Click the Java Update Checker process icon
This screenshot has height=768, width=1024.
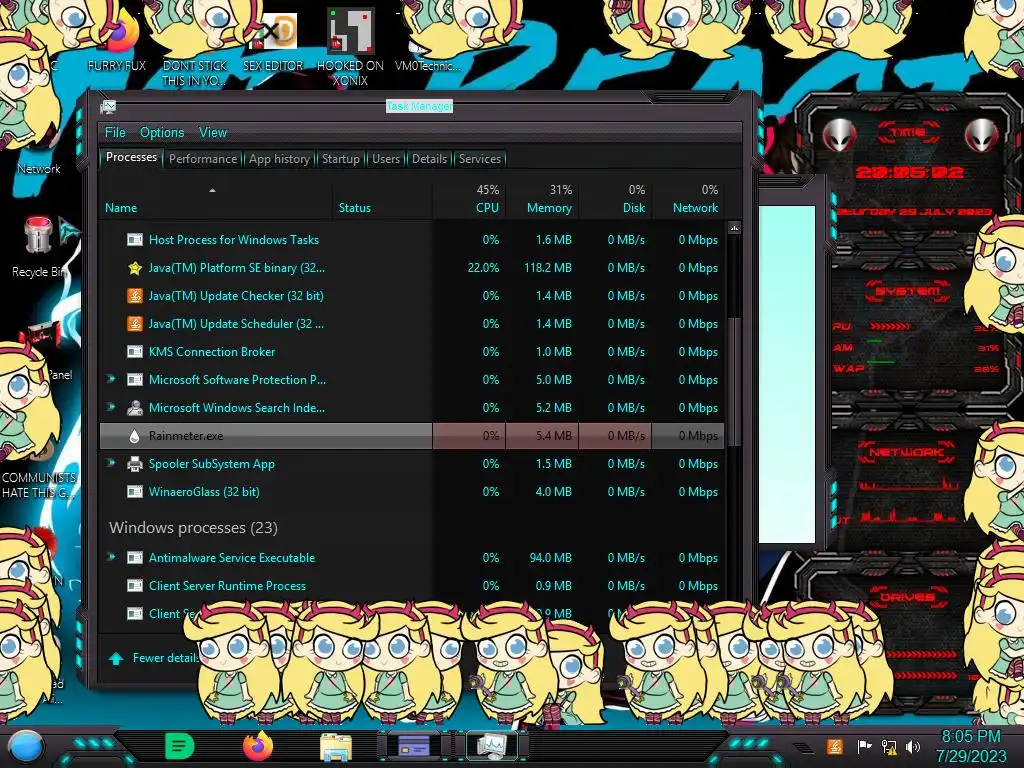coord(135,296)
